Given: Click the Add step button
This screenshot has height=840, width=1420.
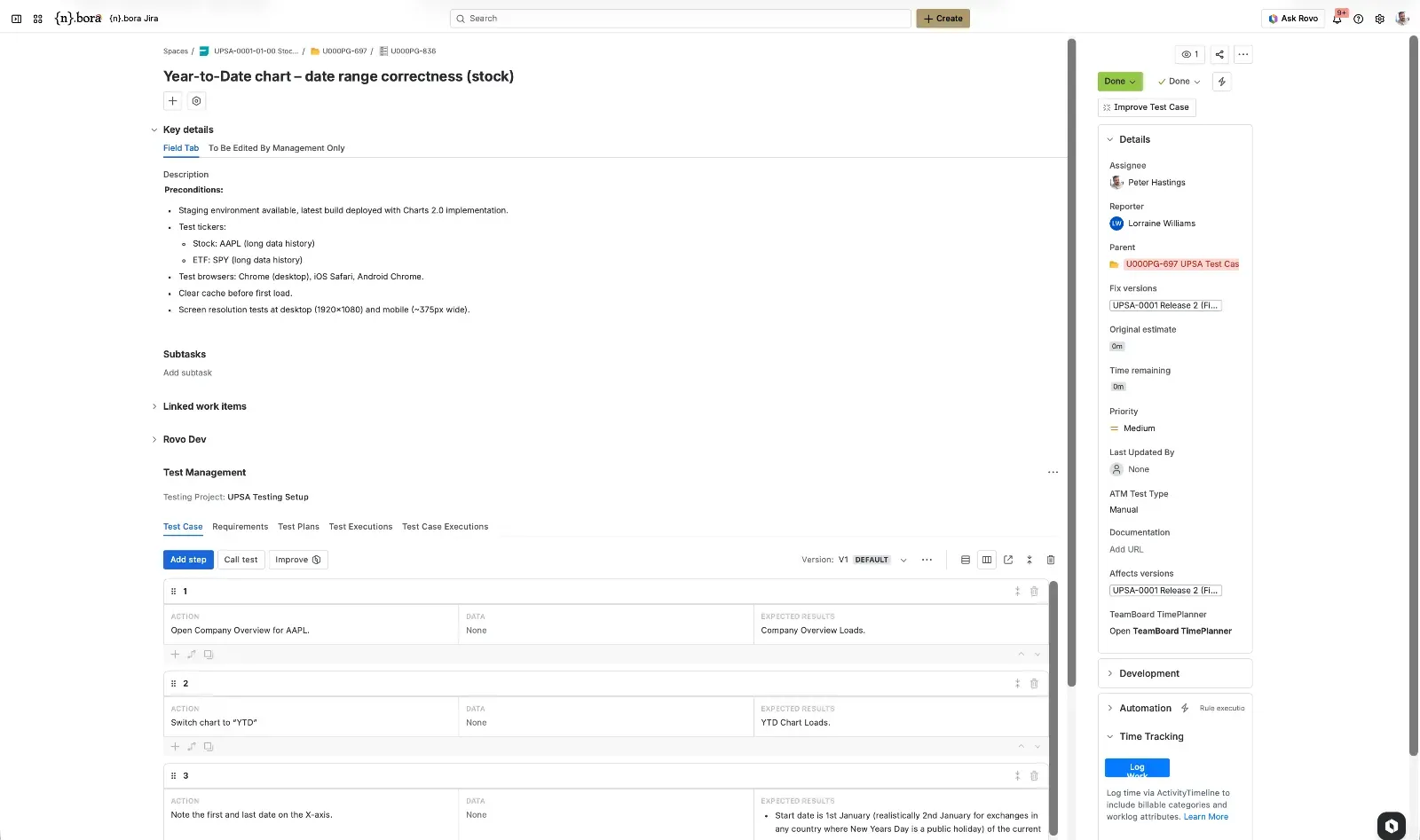Looking at the screenshot, I should click(188, 560).
